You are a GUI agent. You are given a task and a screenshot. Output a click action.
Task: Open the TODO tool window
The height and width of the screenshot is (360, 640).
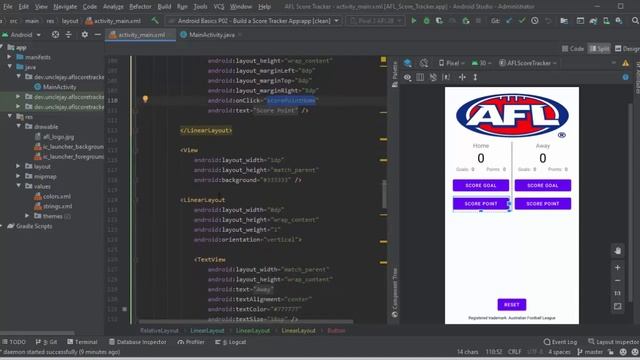13,342
